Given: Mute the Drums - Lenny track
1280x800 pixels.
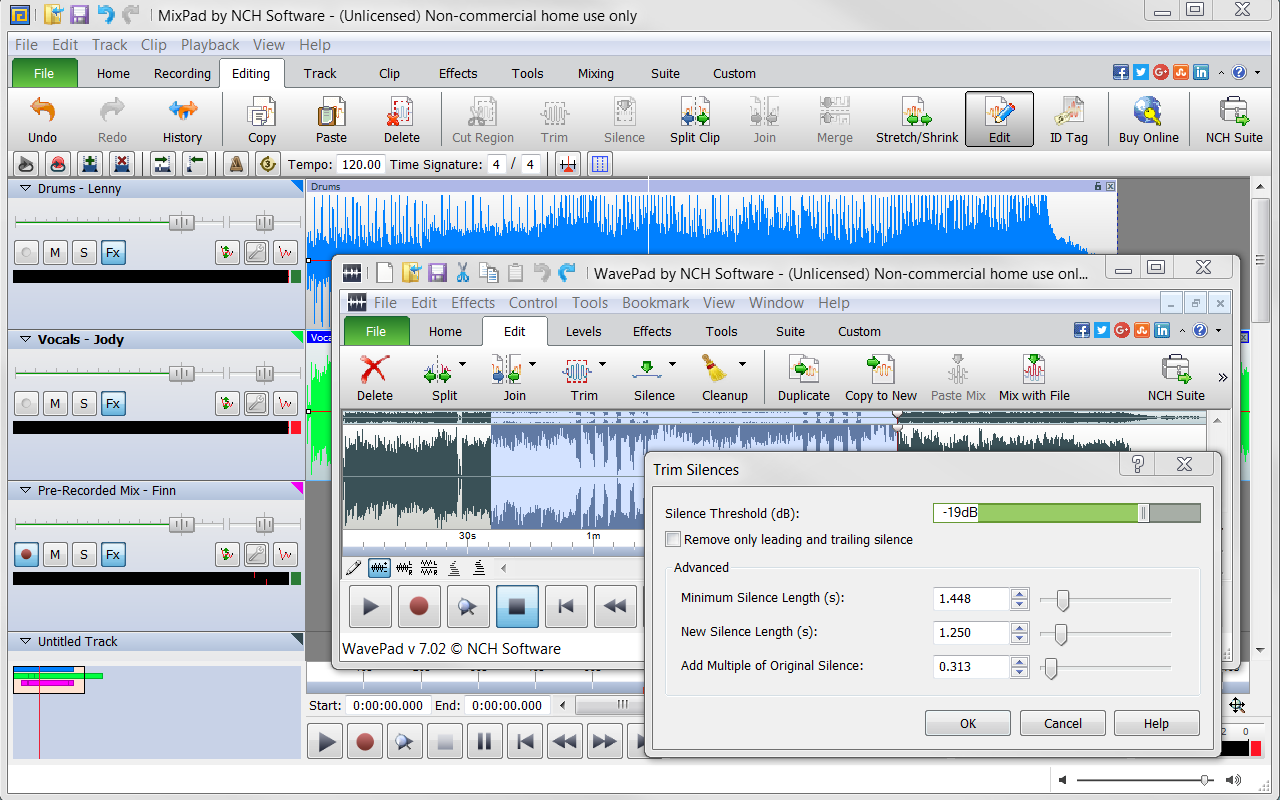Looking at the screenshot, I should point(55,253).
